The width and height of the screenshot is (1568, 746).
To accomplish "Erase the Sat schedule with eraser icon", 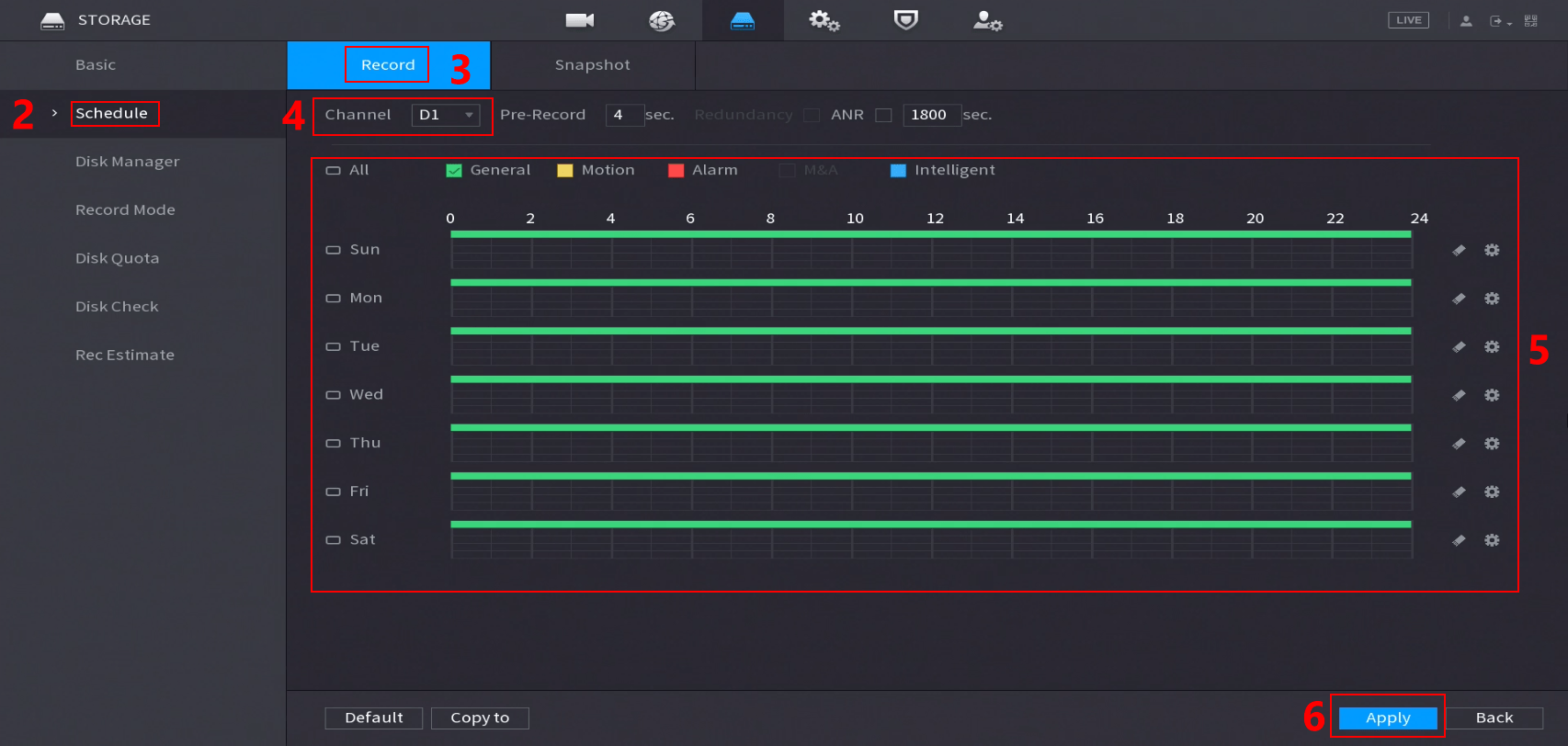I will 1459,540.
